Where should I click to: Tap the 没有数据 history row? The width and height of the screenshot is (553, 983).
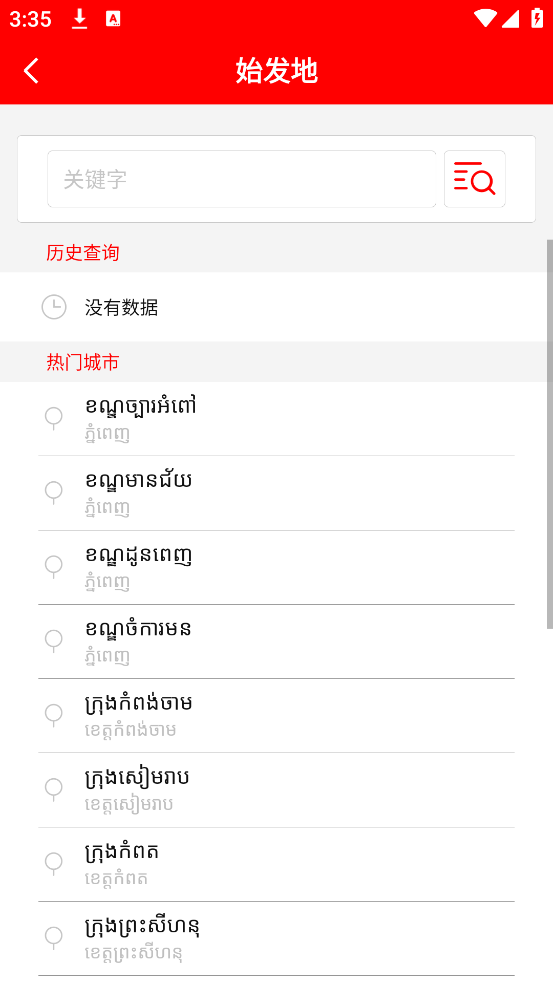[x=276, y=307]
